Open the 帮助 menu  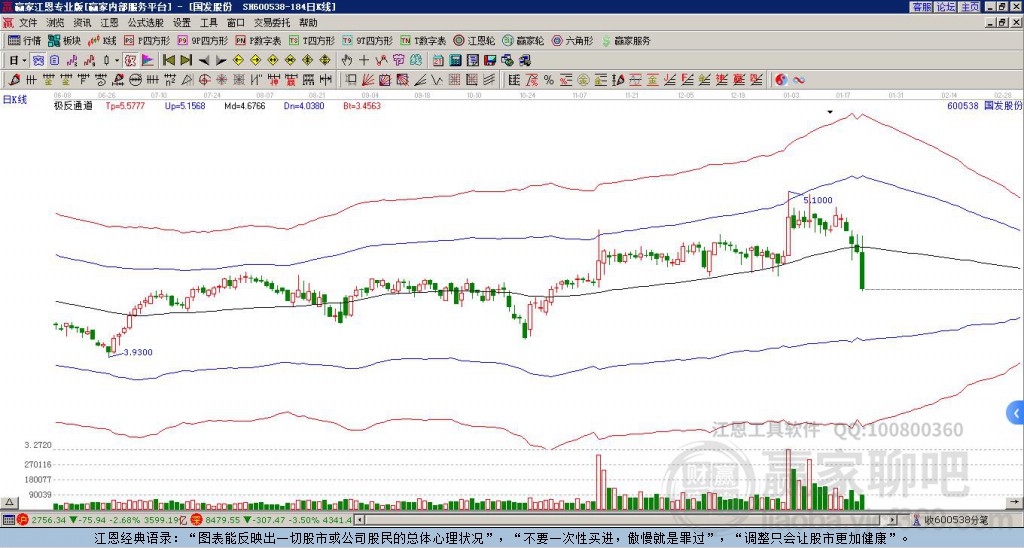click(x=308, y=23)
